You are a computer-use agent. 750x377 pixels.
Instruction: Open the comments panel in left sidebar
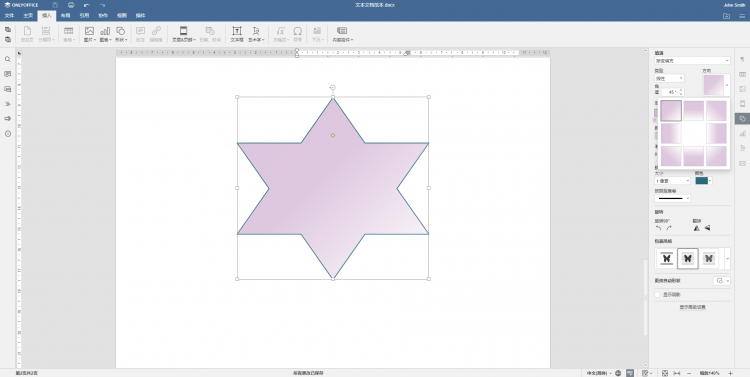(8, 74)
